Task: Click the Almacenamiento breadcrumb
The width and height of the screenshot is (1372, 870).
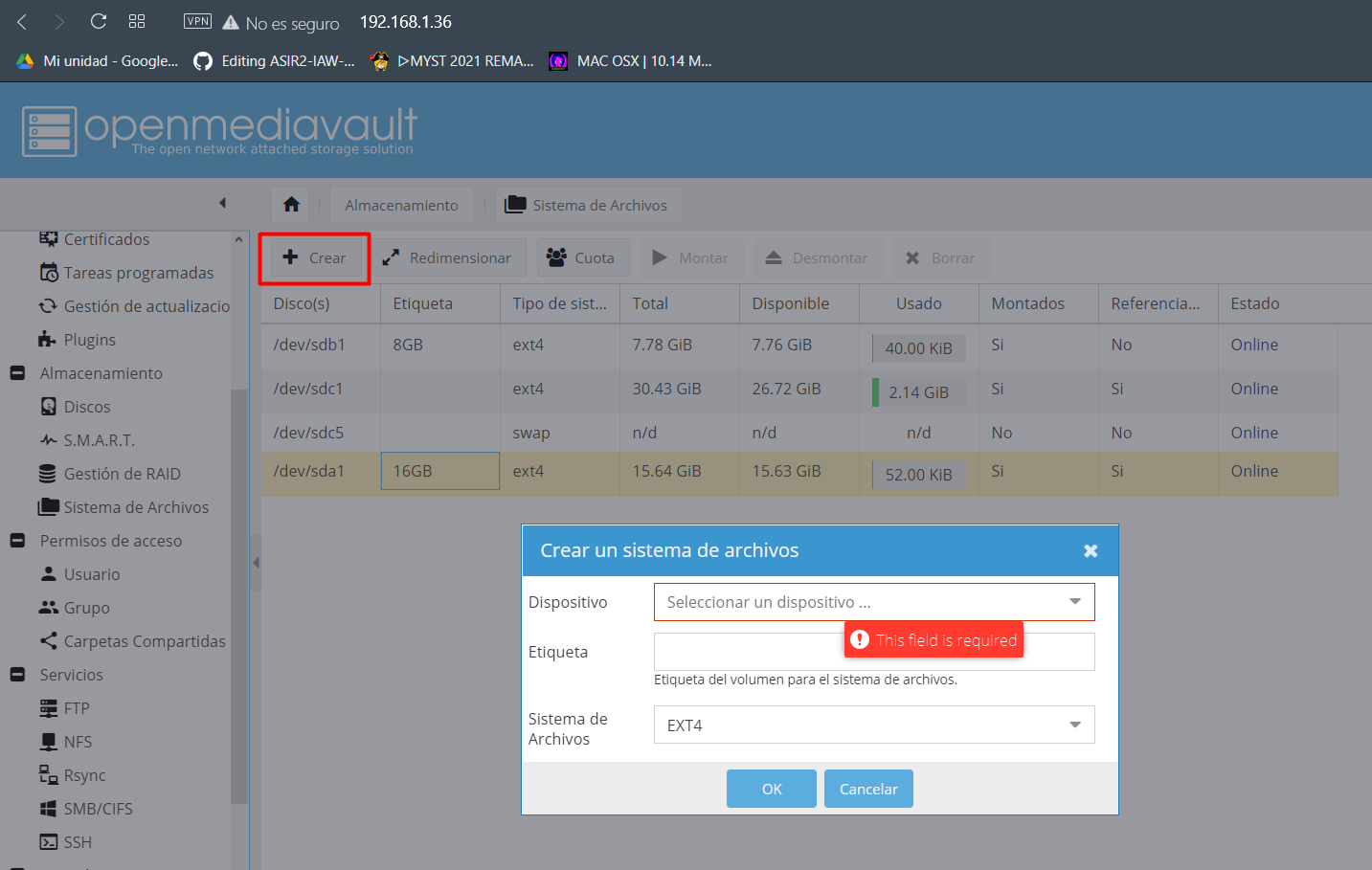Action: pyautogui.click(x=402, y=205)
